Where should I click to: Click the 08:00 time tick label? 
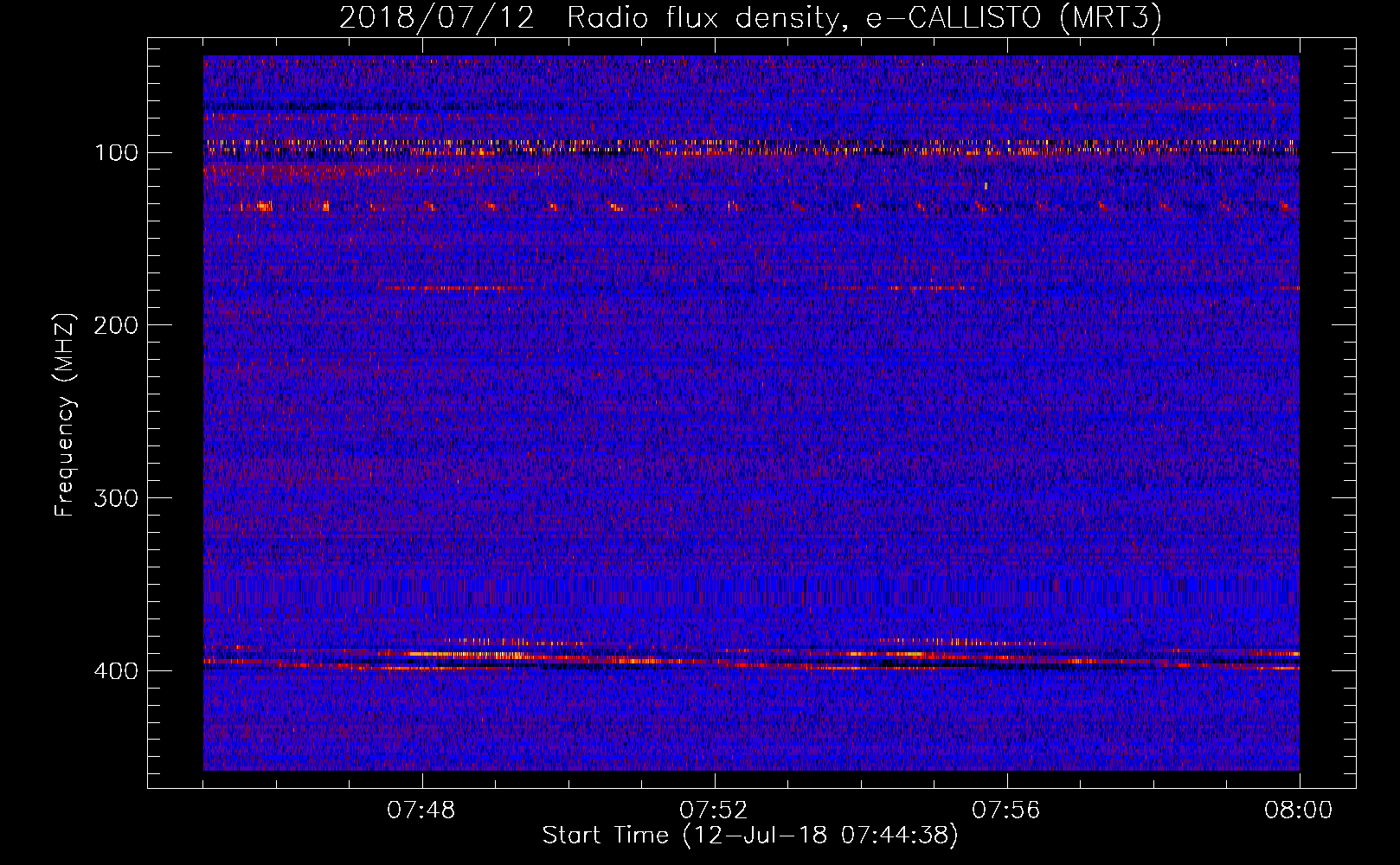[1299, 811]
